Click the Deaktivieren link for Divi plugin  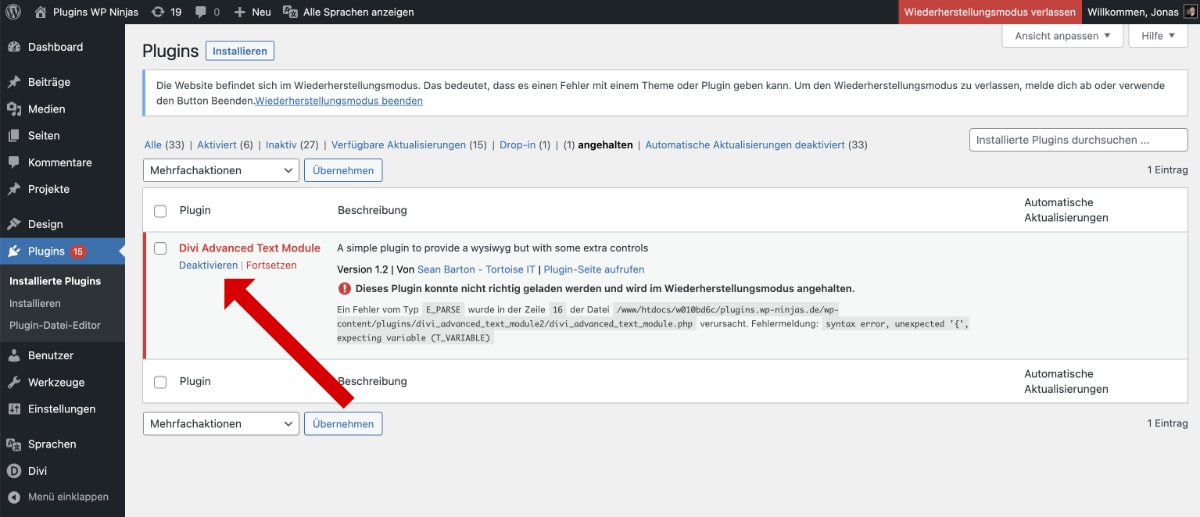click(x=208, y=265)
